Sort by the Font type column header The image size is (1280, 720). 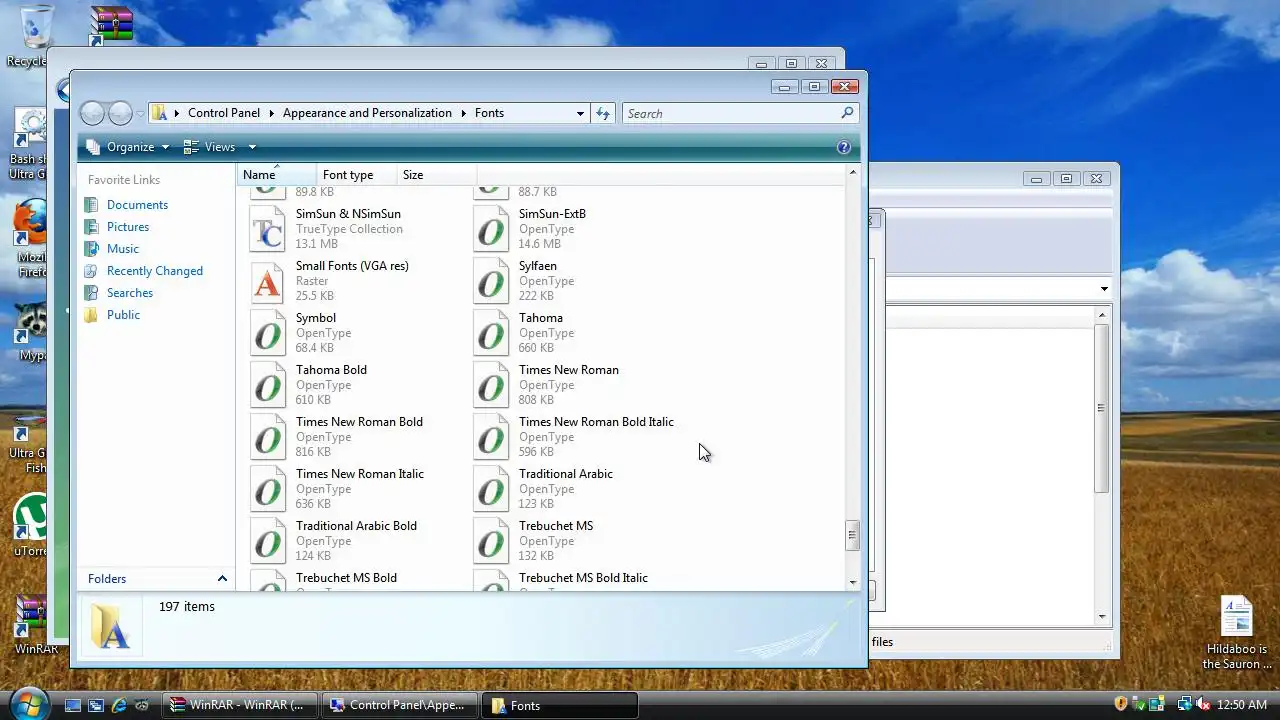tap(357, 174)
